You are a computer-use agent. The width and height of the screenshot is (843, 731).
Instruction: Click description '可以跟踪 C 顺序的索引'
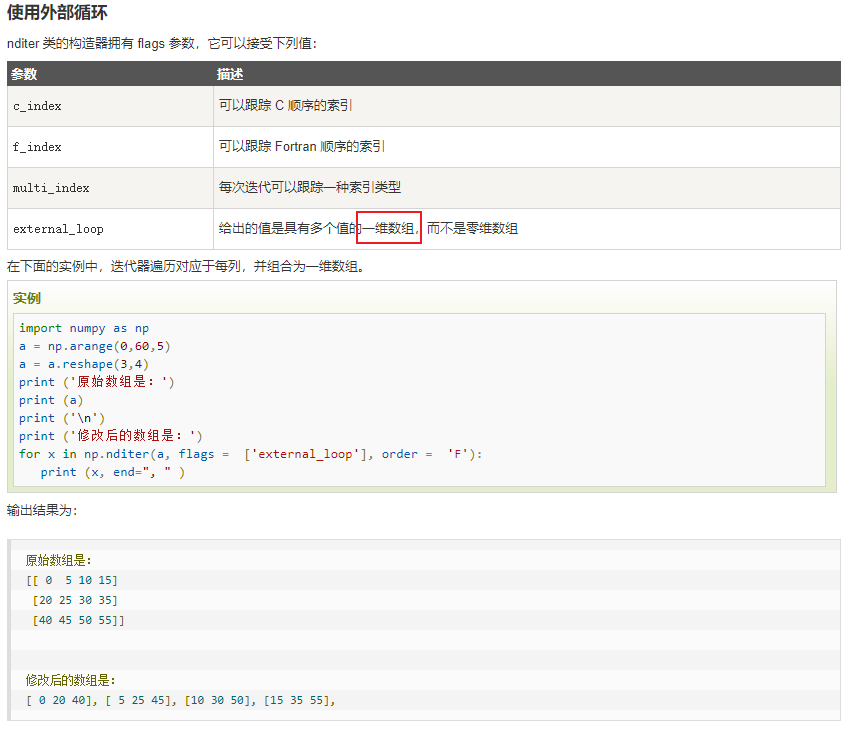pos(285,105)
